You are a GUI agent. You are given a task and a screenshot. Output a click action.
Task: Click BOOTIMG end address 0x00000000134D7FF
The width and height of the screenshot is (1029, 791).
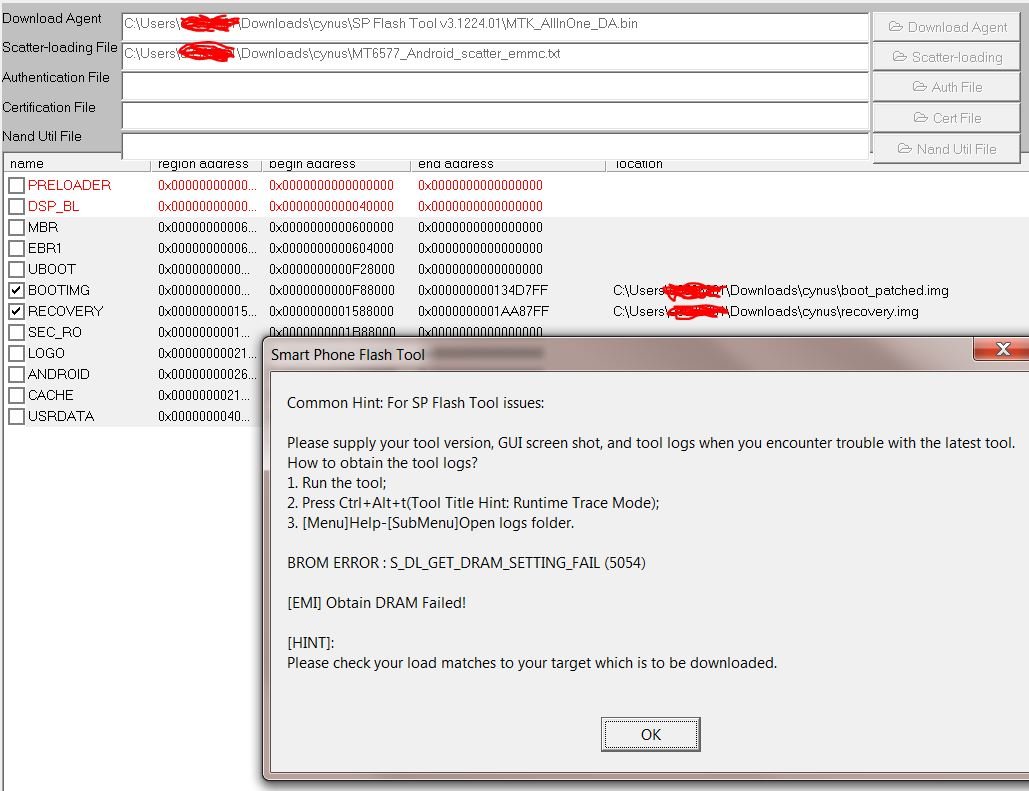[482, 291]
